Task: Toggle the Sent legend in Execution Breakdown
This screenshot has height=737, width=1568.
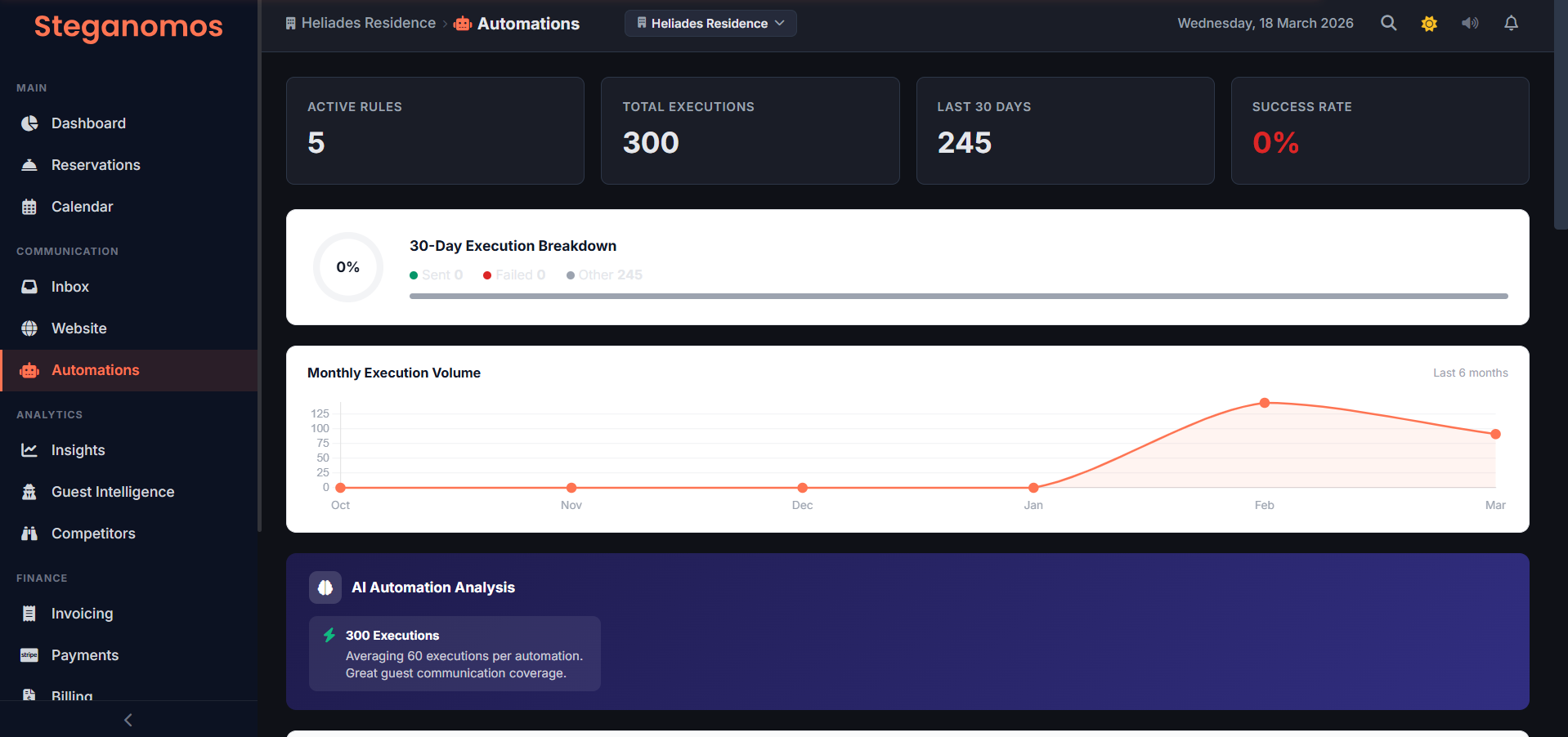Action: click(436, 275)
